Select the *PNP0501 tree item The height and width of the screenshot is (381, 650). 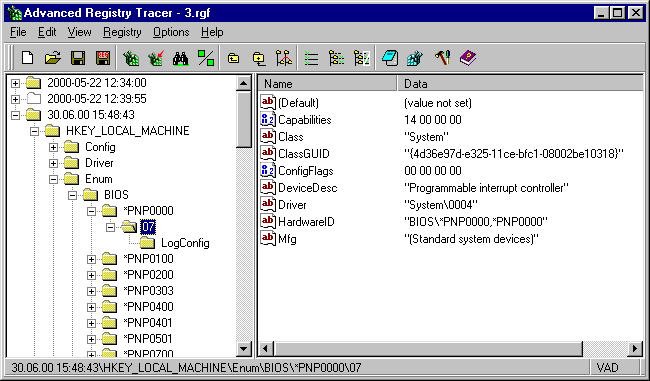point(148,339)
